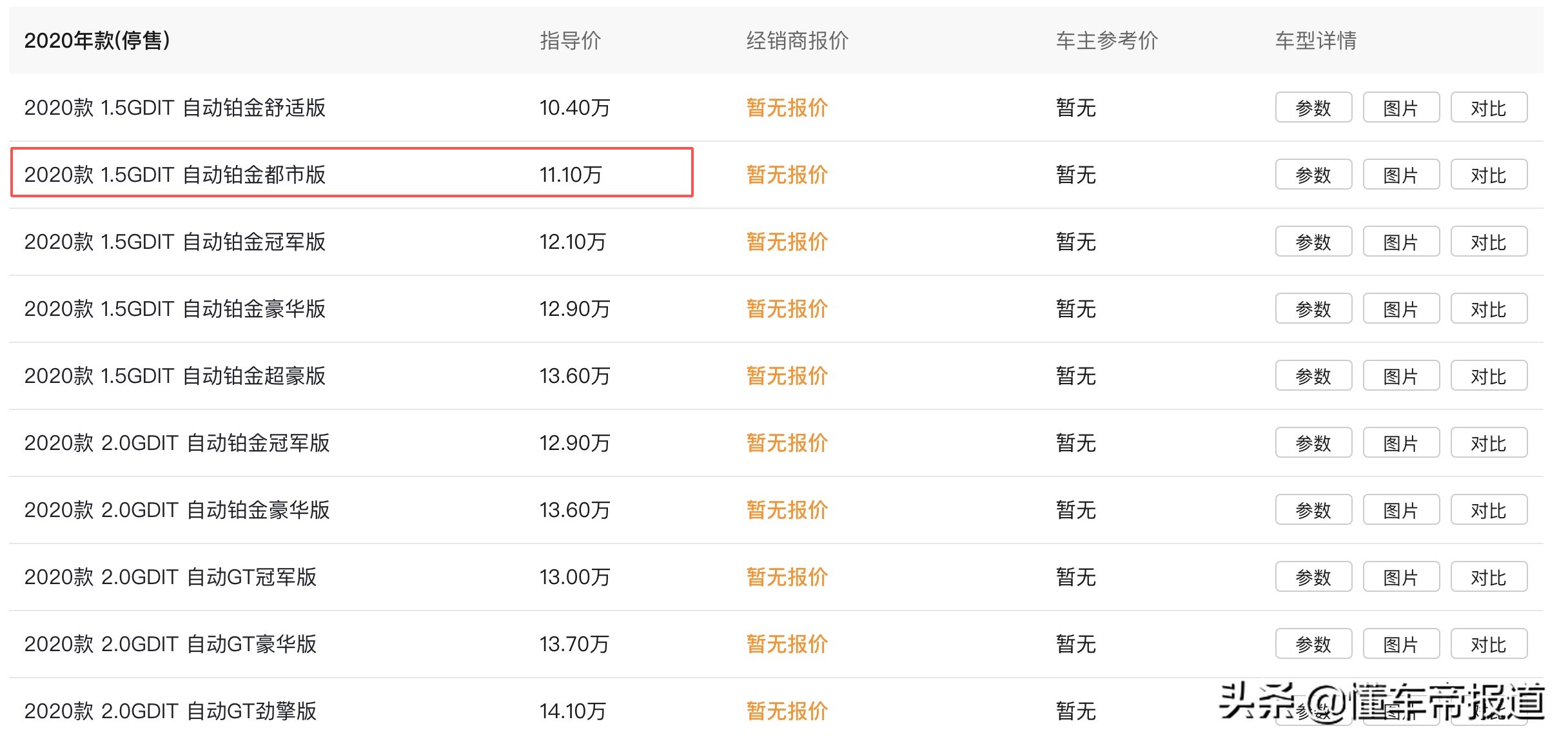Open dealer quote for 2.0GDIT 自动GT劲擎版

pos(787,711)
